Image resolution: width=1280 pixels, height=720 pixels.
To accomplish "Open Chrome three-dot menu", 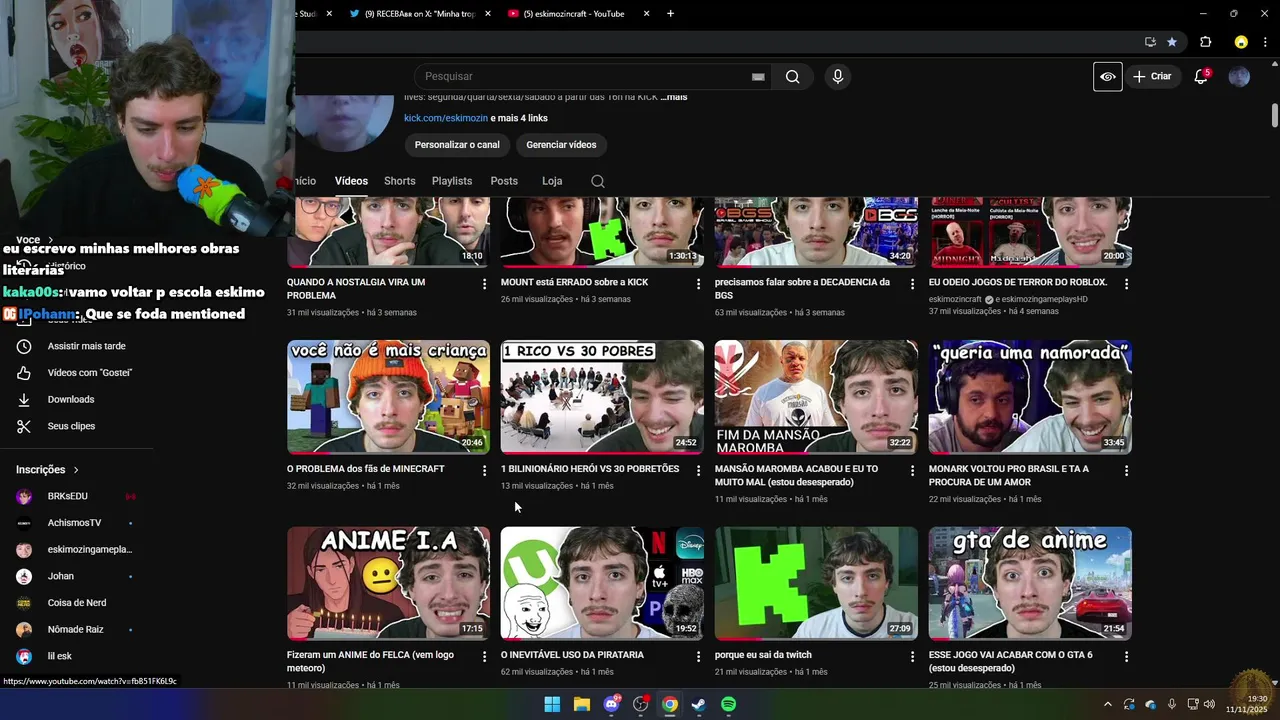I will click(x=1266, y=42).
